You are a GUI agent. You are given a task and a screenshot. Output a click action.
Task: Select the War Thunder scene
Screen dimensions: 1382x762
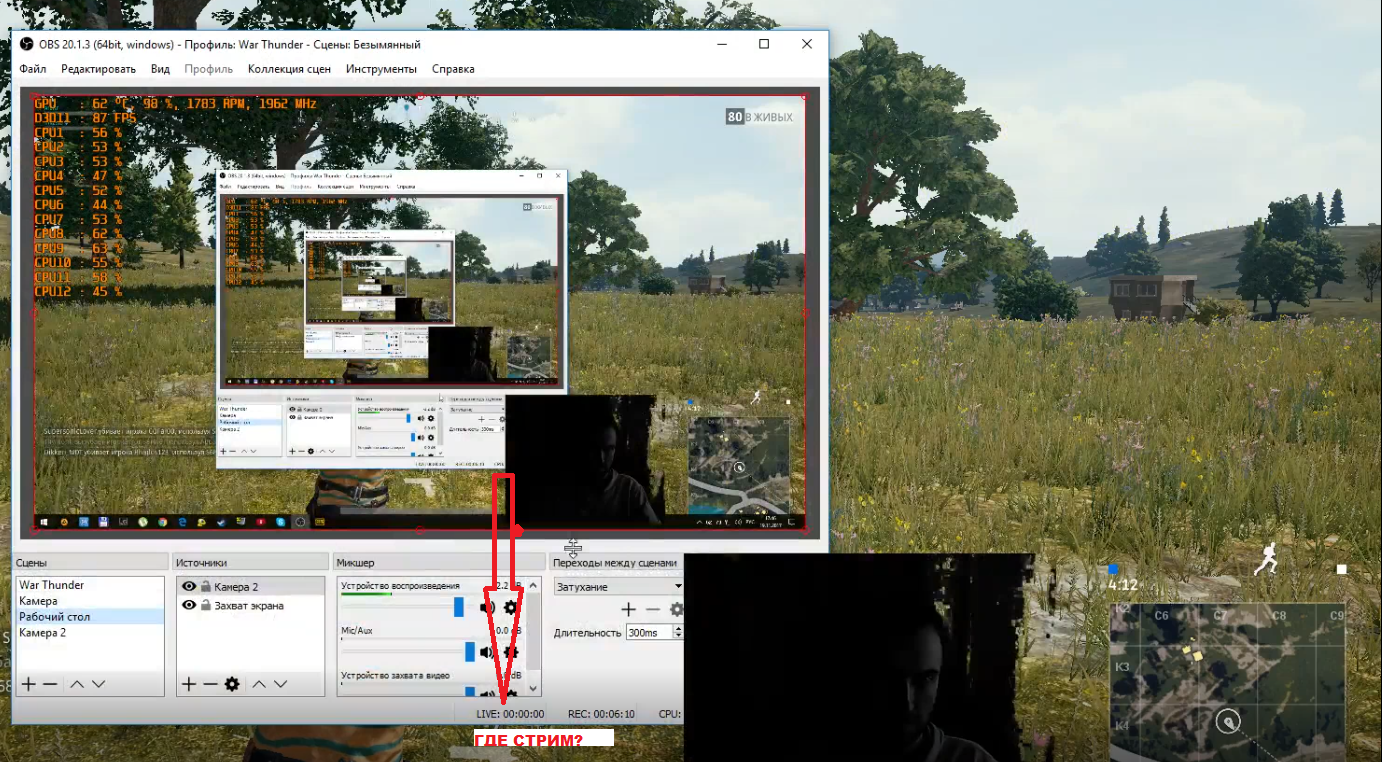pyautogui.click(x=90, y=585)
